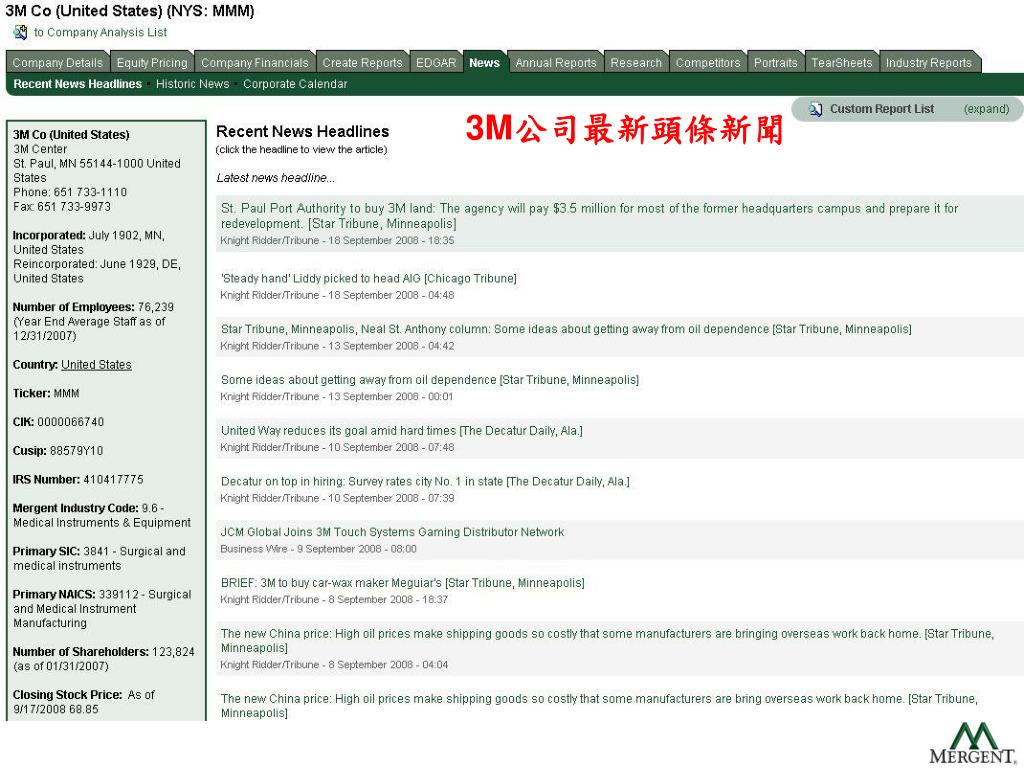Open the Portraits tab

coord(776,63)
